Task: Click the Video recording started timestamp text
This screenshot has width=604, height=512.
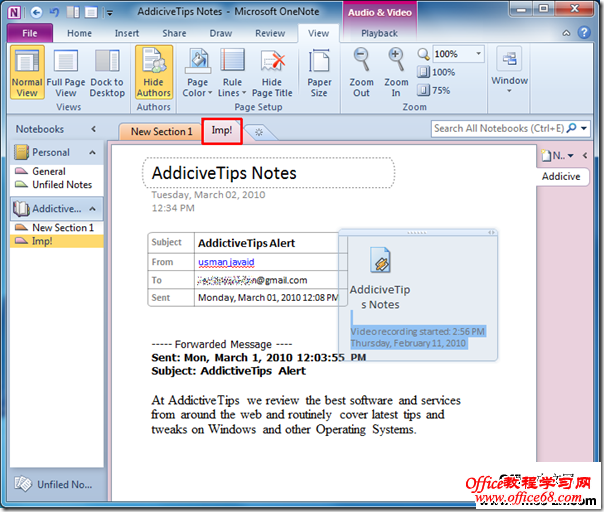Action: [x=418, y=332]
